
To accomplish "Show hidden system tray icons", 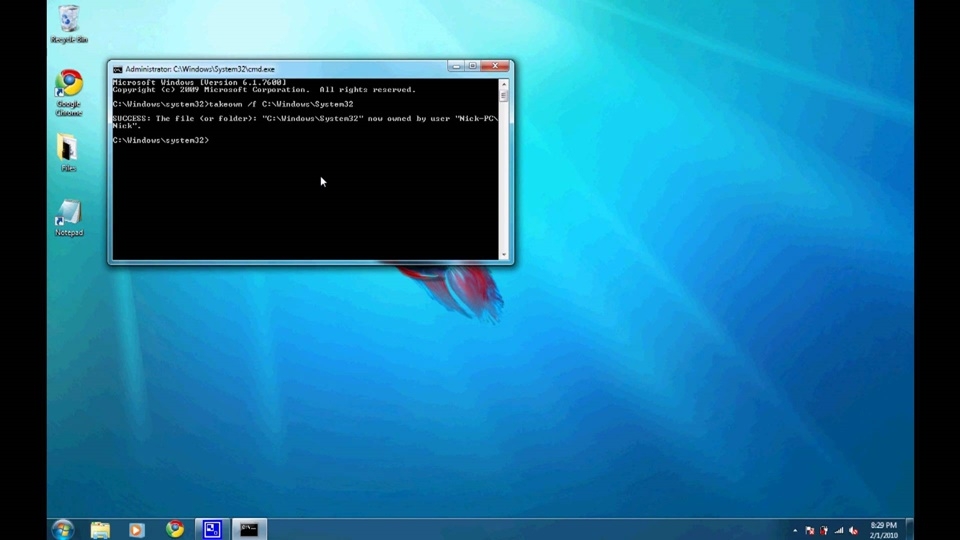I will [x=795, y=531].
